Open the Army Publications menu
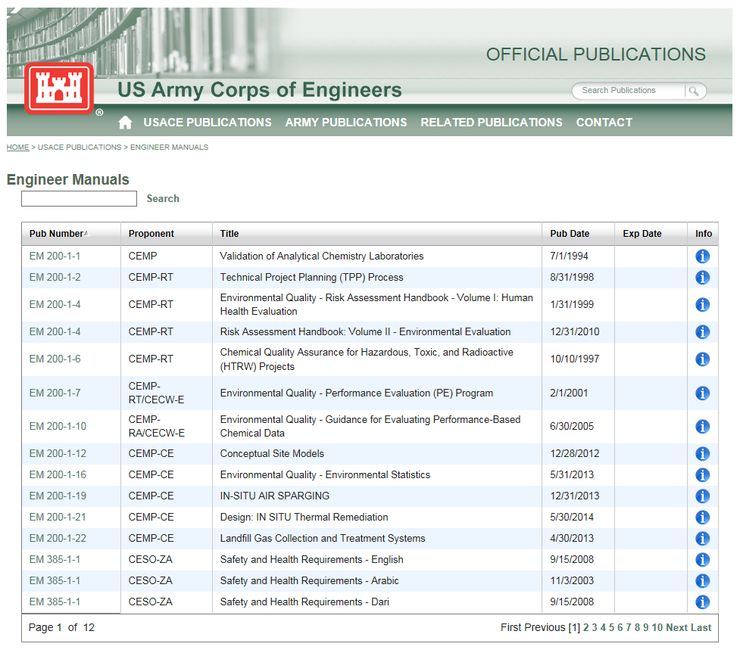740x656 pixels. 346,122
